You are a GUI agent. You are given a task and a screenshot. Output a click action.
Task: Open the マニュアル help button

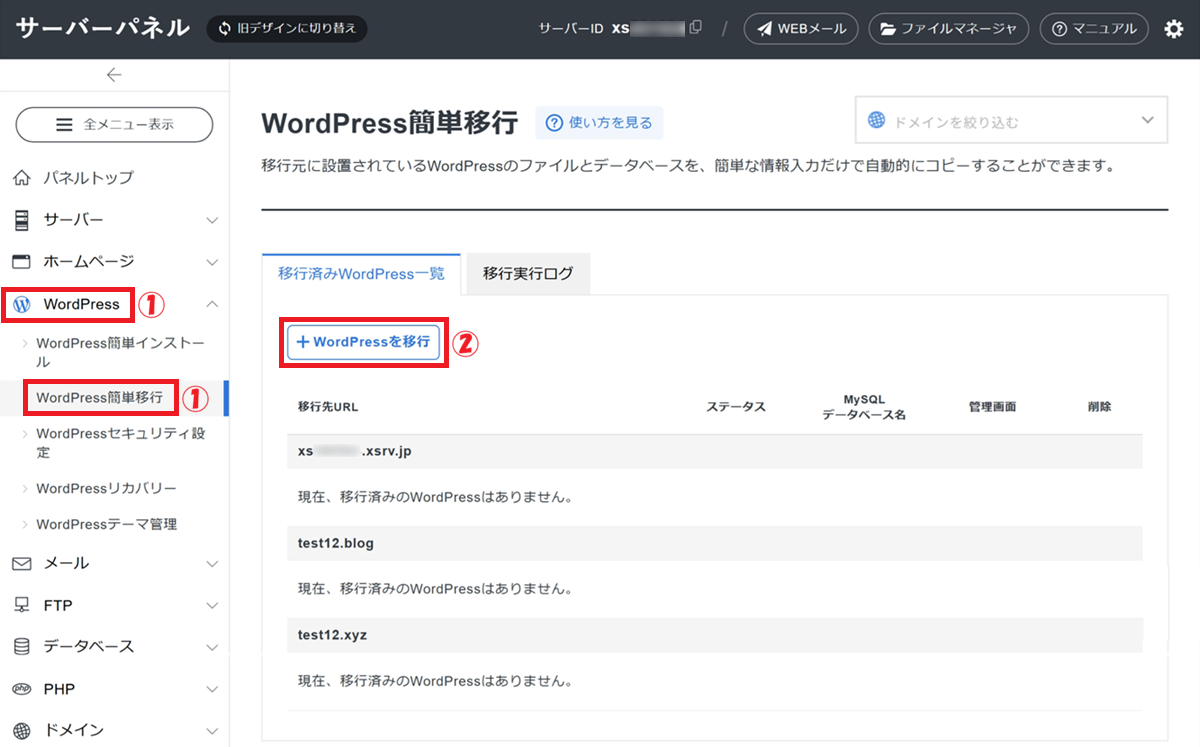point(1094,29)
